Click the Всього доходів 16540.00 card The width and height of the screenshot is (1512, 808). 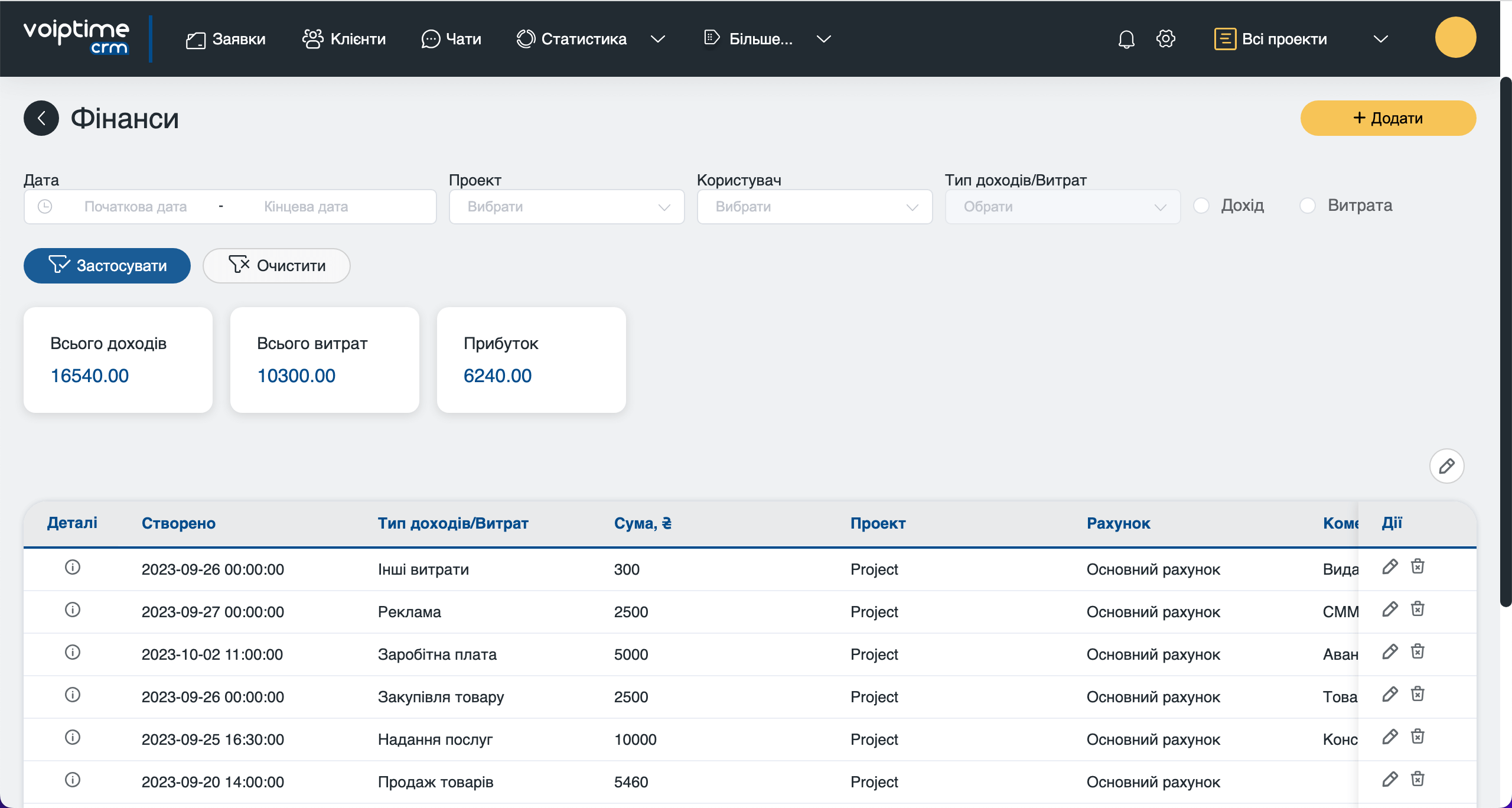[118, 360]
